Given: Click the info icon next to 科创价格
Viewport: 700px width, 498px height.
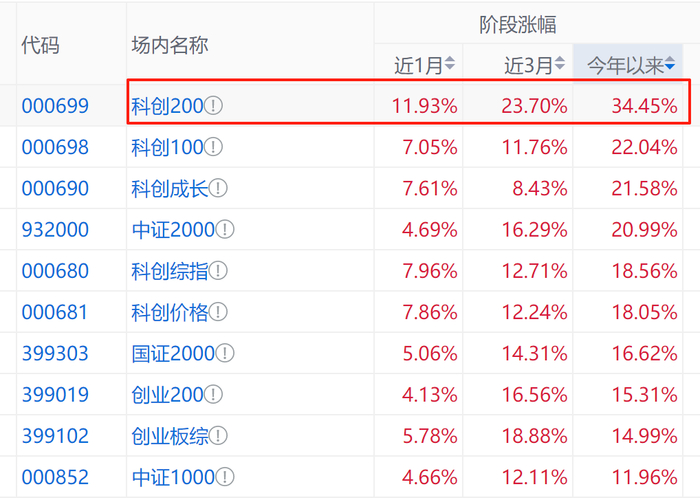Looking at the screenshot, I should pyautogui.click(x=218, y=311).
